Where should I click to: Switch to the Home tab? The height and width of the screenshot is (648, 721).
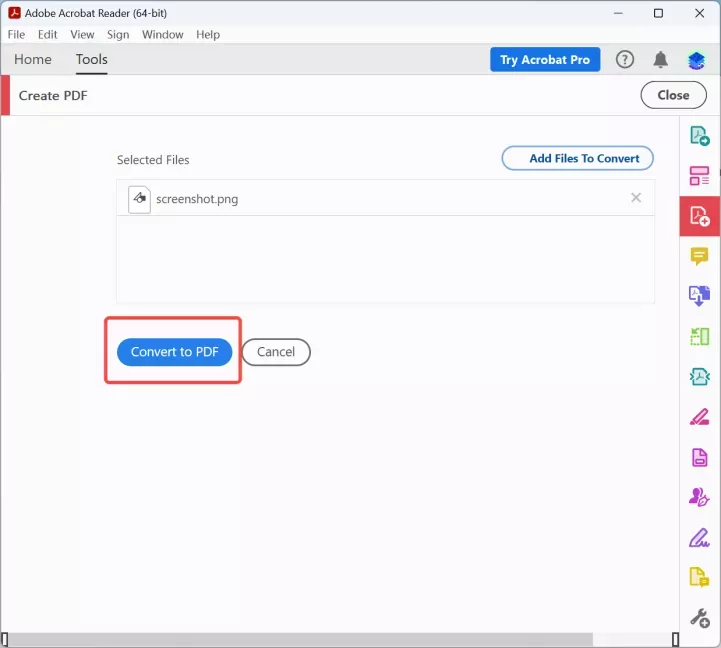point(33,59)
